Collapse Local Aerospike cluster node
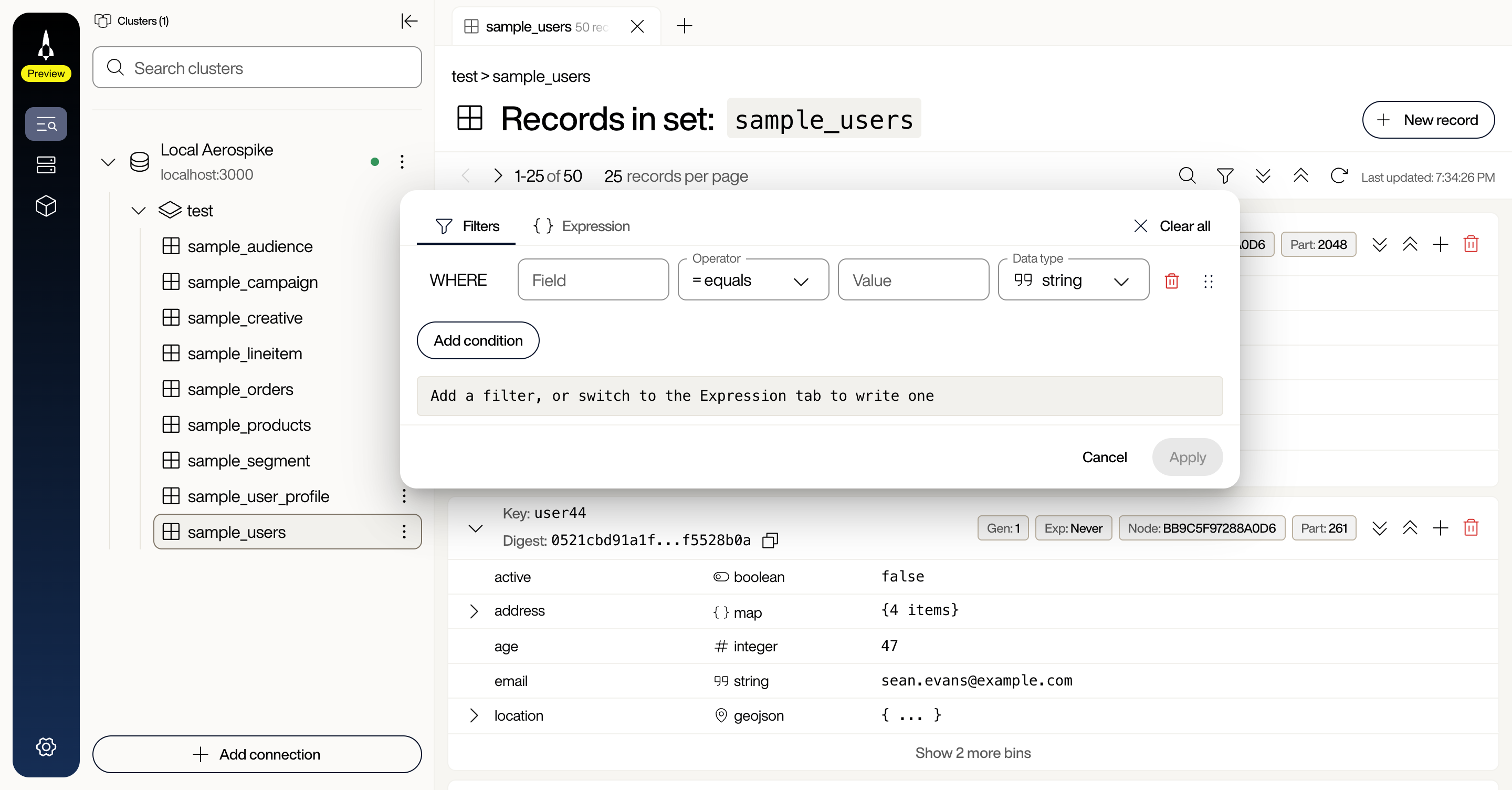The image size is (1512, 790). click(108, 162)
